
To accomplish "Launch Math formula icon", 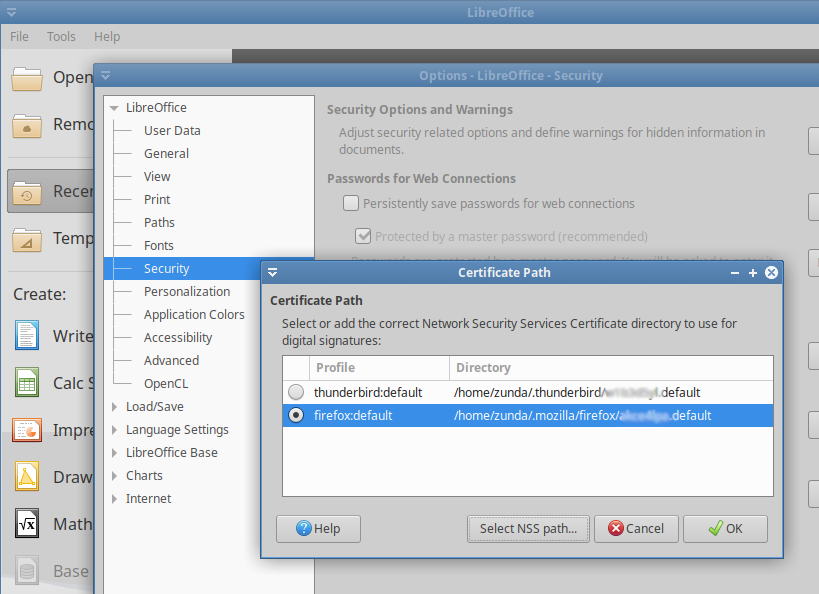I will pos(27,523).
